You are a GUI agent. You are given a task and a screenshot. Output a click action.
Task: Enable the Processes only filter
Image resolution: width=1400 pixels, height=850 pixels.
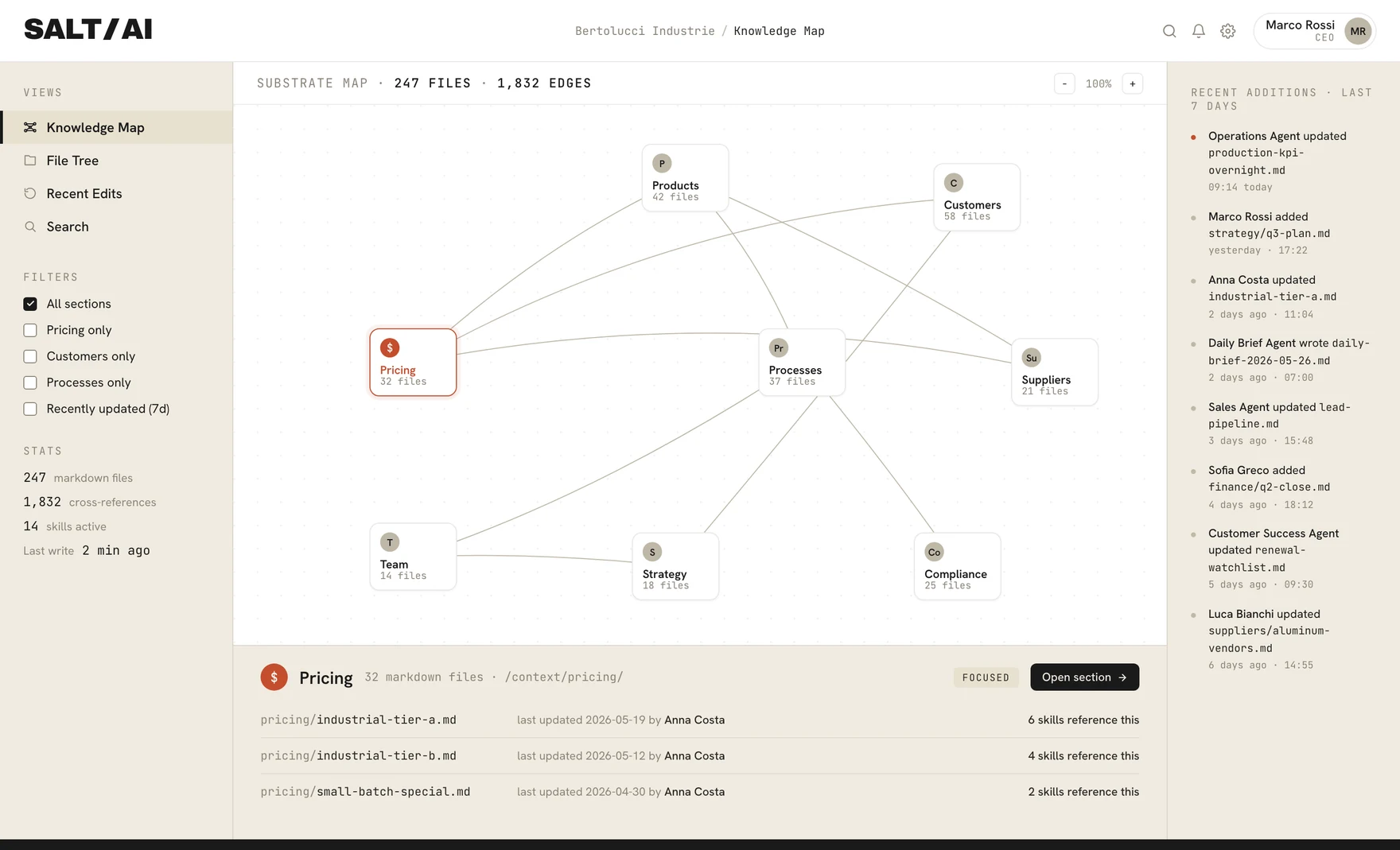[x=30, y=382]
